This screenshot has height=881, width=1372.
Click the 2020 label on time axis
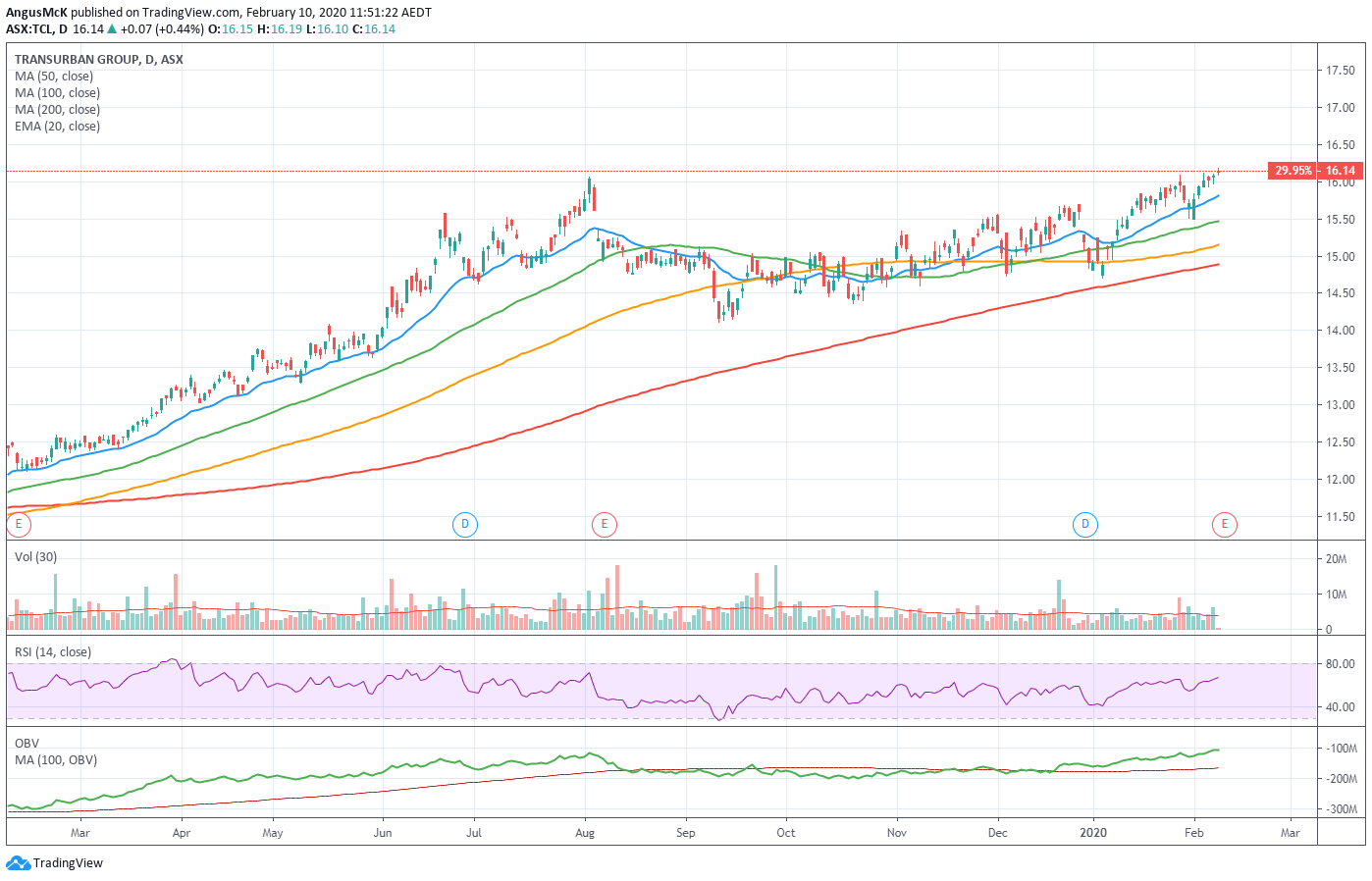click(x=1093, y=833)
